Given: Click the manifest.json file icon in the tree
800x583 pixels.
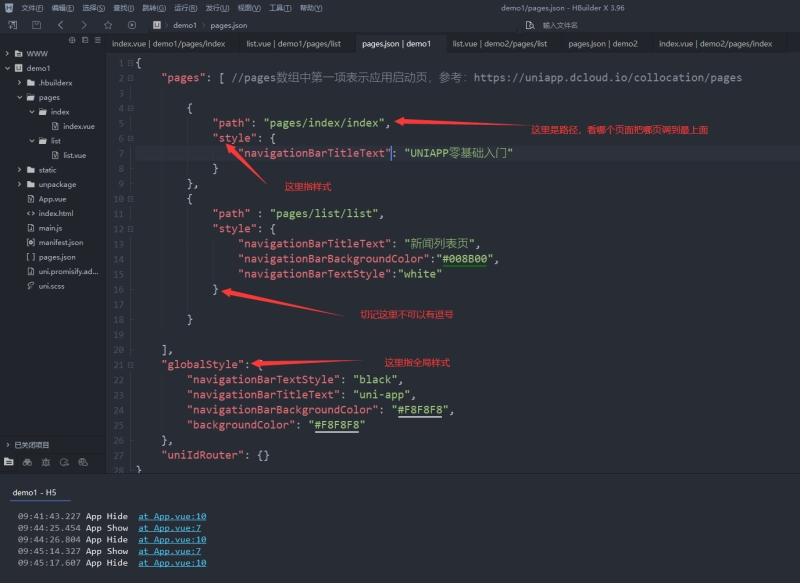Looking at the screenshot, I should 31,242.
